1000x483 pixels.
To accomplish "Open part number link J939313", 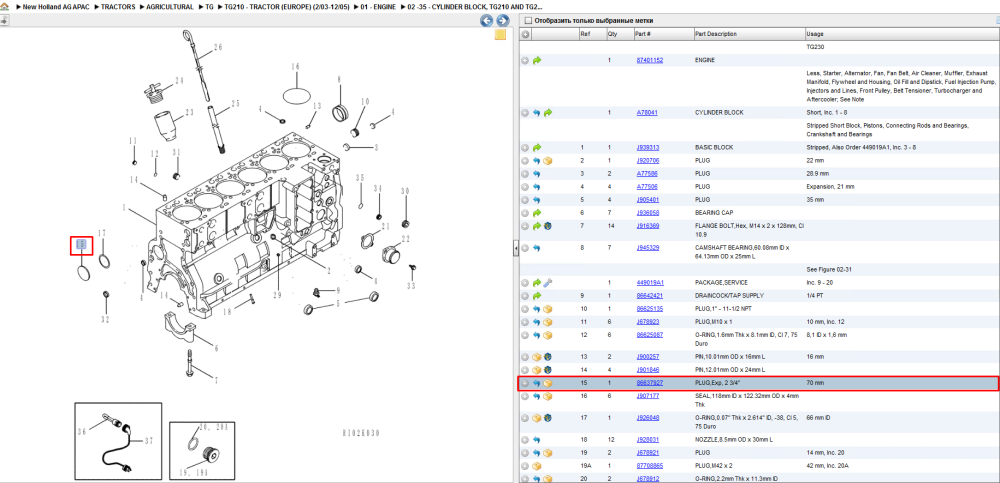I will 648,147.
